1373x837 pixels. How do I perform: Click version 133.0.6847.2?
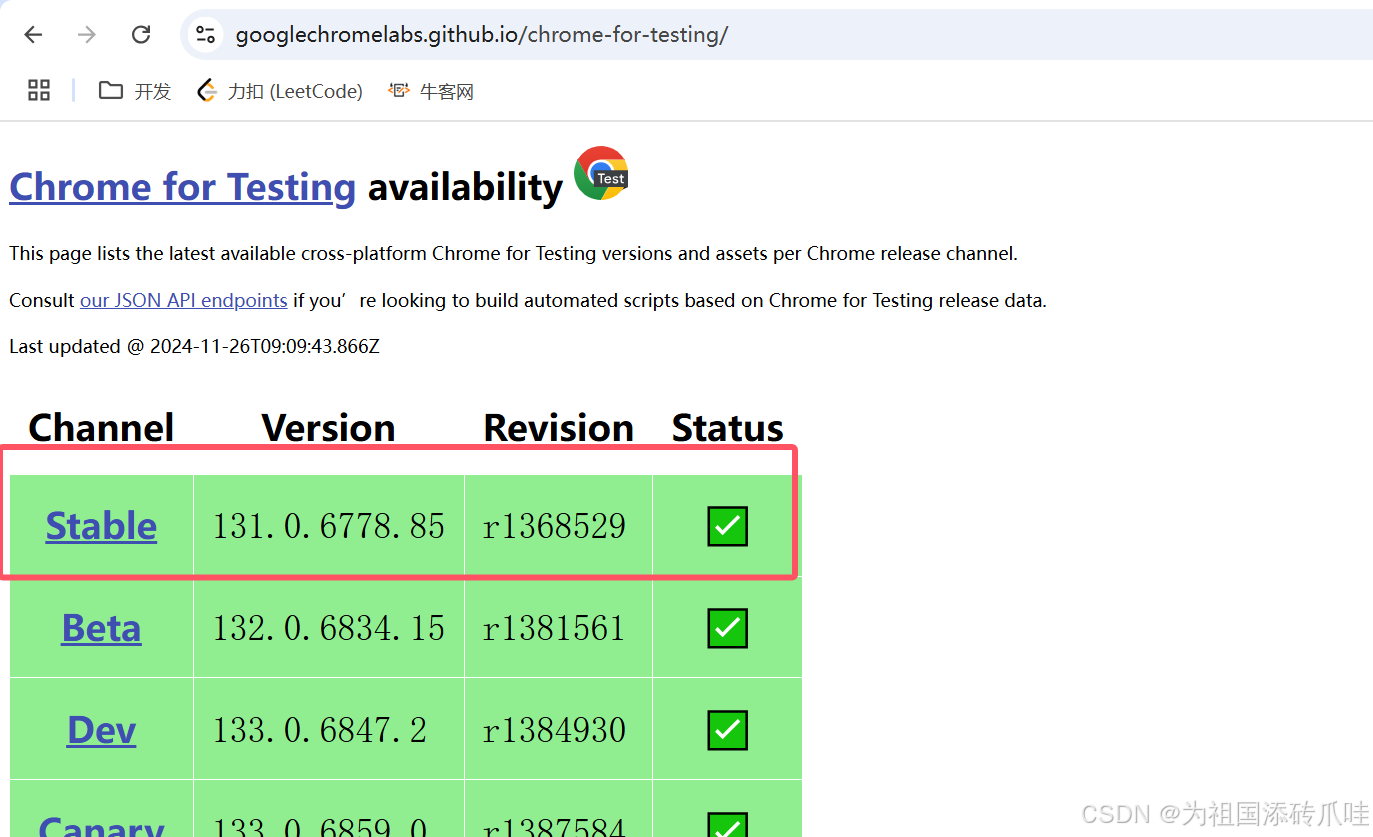(319, 730)
